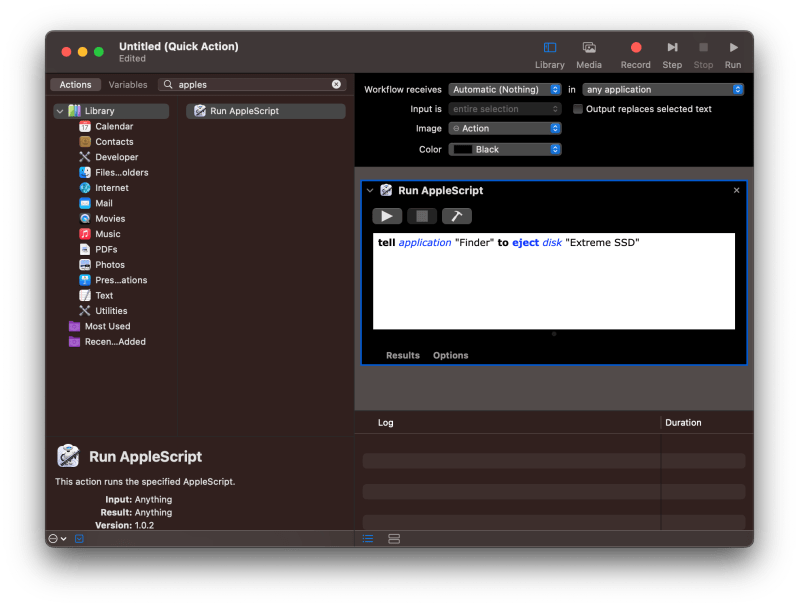The width and height of the screenshot is (799, 607).
Task: Open the Workflow receives dropdown
Action: pos(504,90)
